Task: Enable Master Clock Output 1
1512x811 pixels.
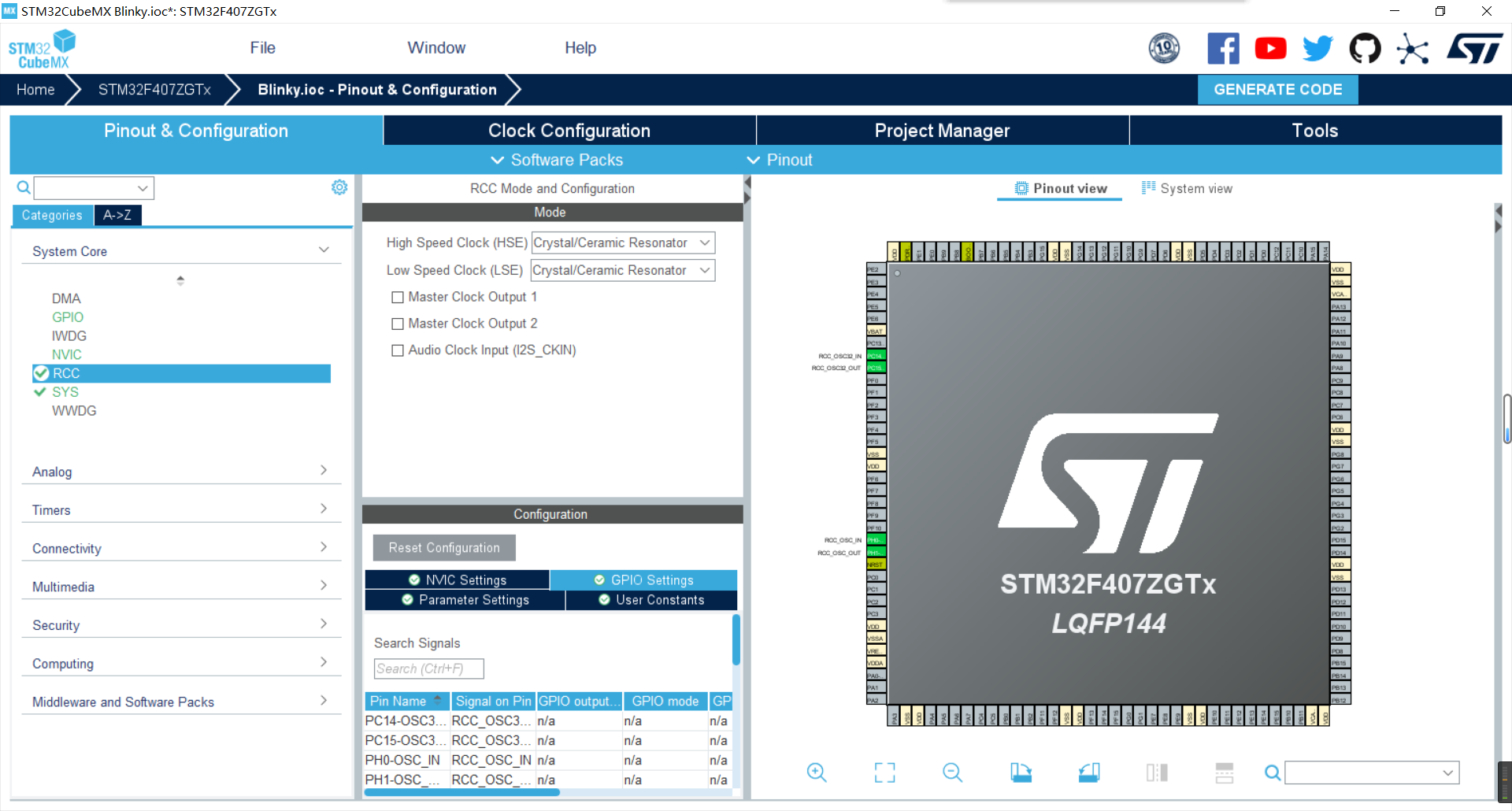Action: tap(398, 298)
